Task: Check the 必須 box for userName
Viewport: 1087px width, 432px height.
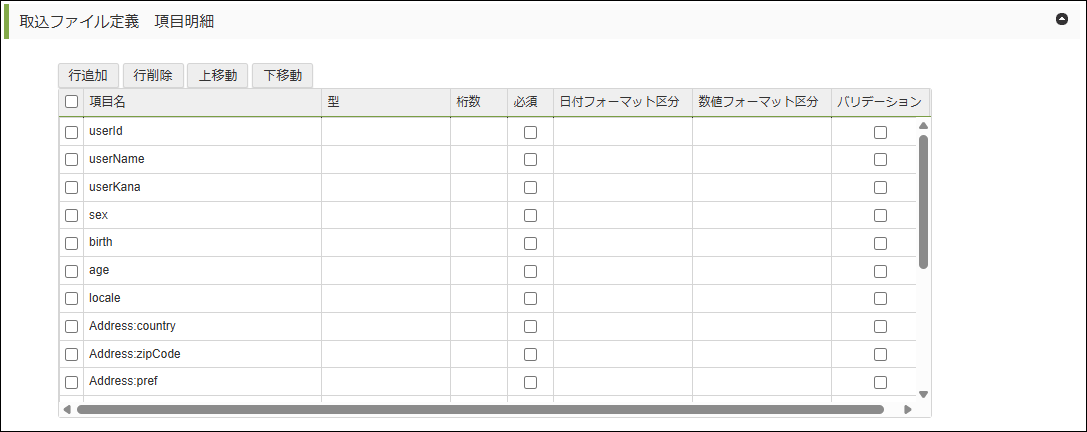Action: 530,159
